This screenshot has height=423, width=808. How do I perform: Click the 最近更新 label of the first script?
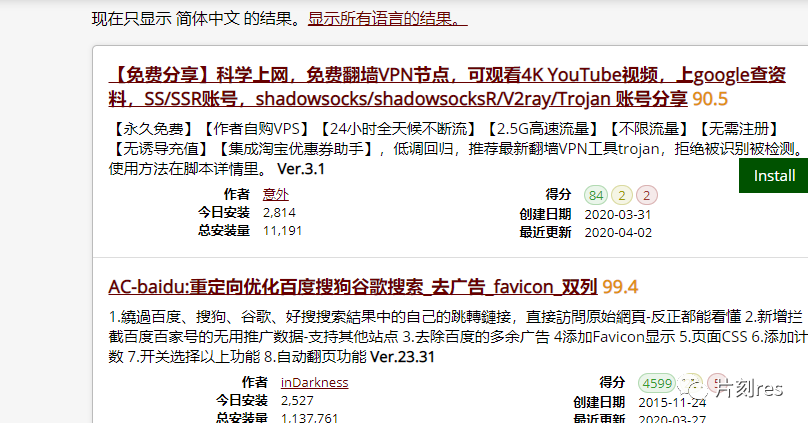545,232
